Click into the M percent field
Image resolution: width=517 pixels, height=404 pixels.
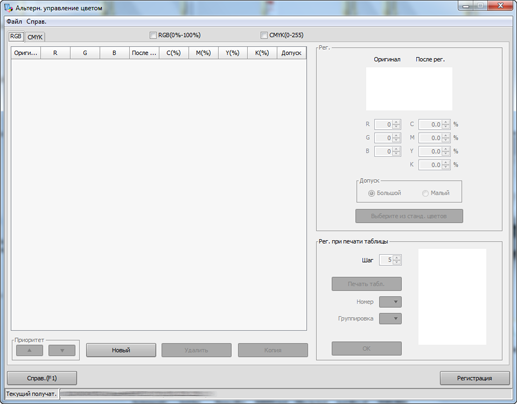(430, 138)
